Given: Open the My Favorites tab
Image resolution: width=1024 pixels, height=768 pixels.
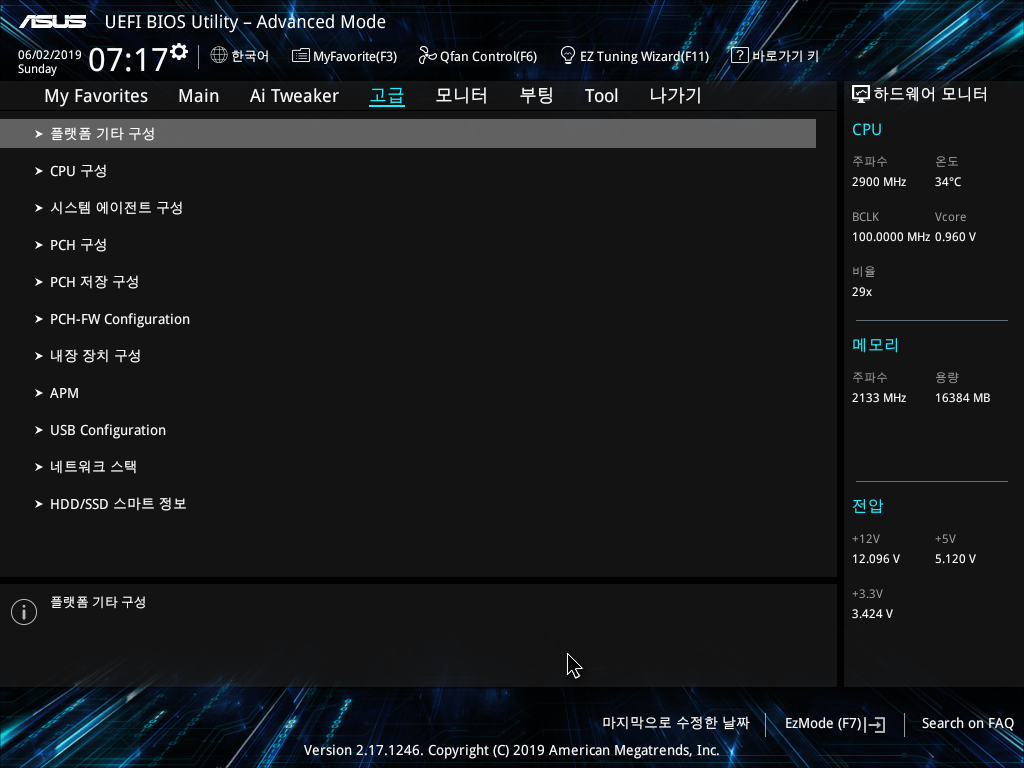Looking at the screenshot, I should pyautogui.click(x=96, y=96).
